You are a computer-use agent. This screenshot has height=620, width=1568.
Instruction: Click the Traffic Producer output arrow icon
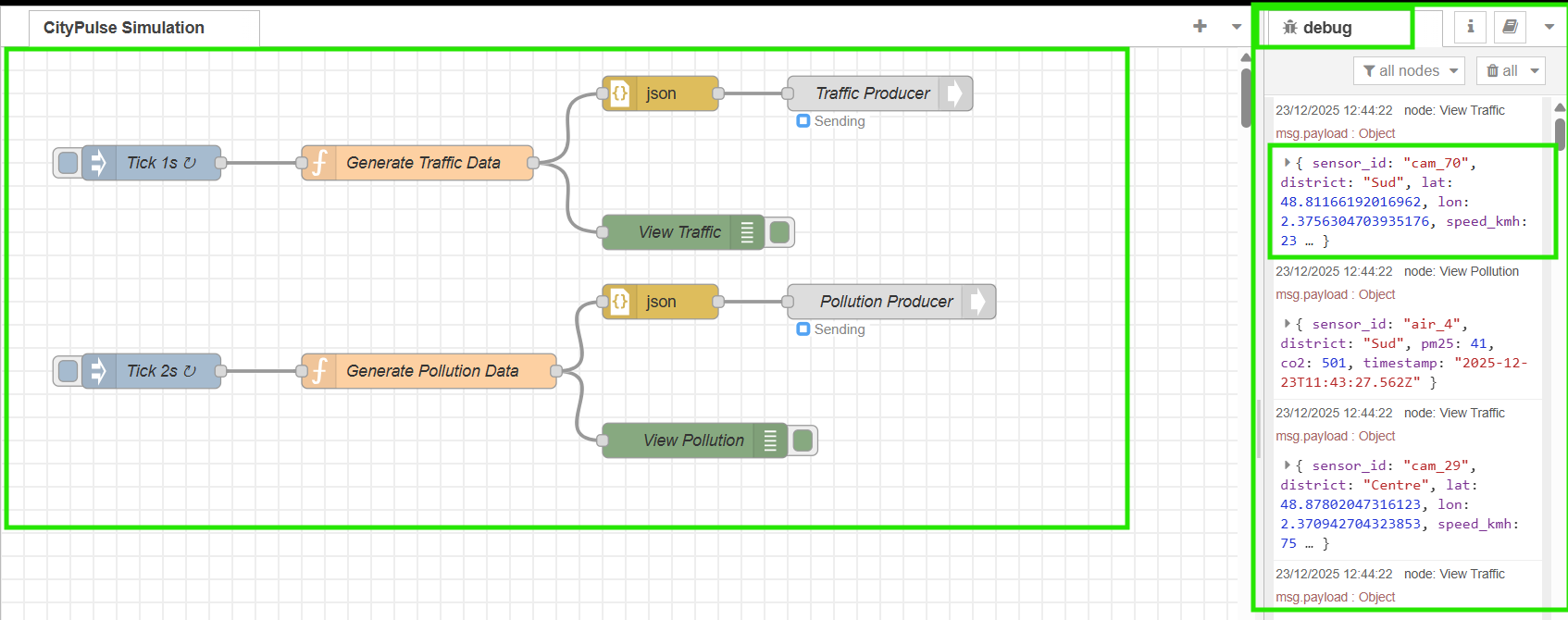click(955, 93)
